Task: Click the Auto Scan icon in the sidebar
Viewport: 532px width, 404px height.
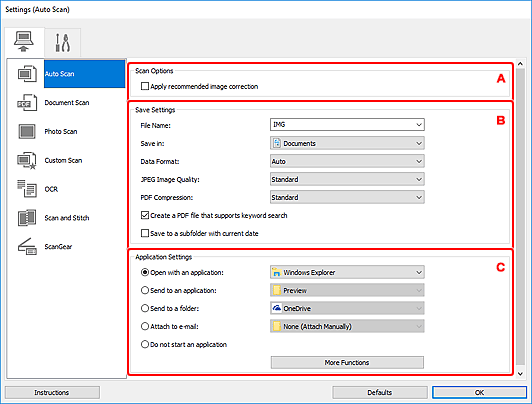Action: point(27,74)
